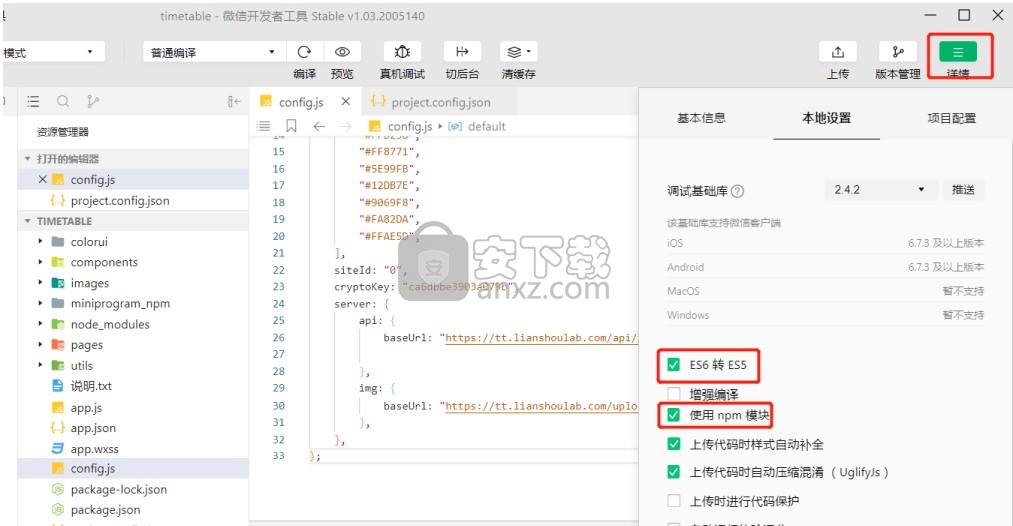Enable the 增强编译 checkbox
This screenshot has height=526, width=1013.
click(673, 394)
